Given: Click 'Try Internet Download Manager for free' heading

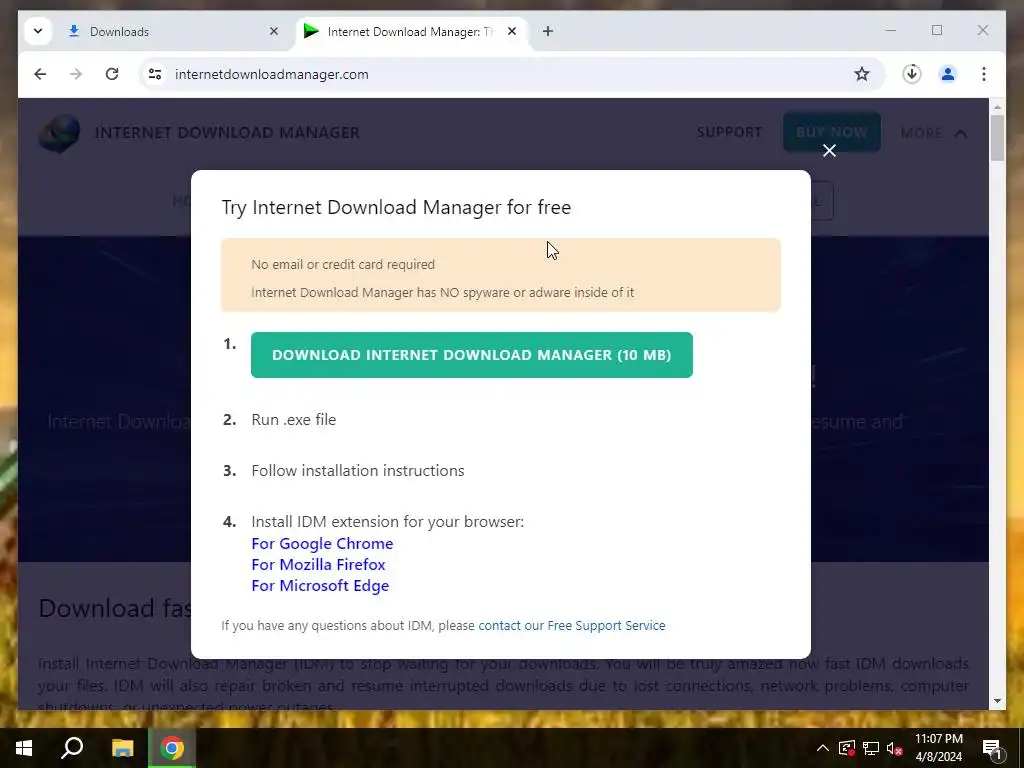Looking at the screenshot, I should click(x=396, y=207).
